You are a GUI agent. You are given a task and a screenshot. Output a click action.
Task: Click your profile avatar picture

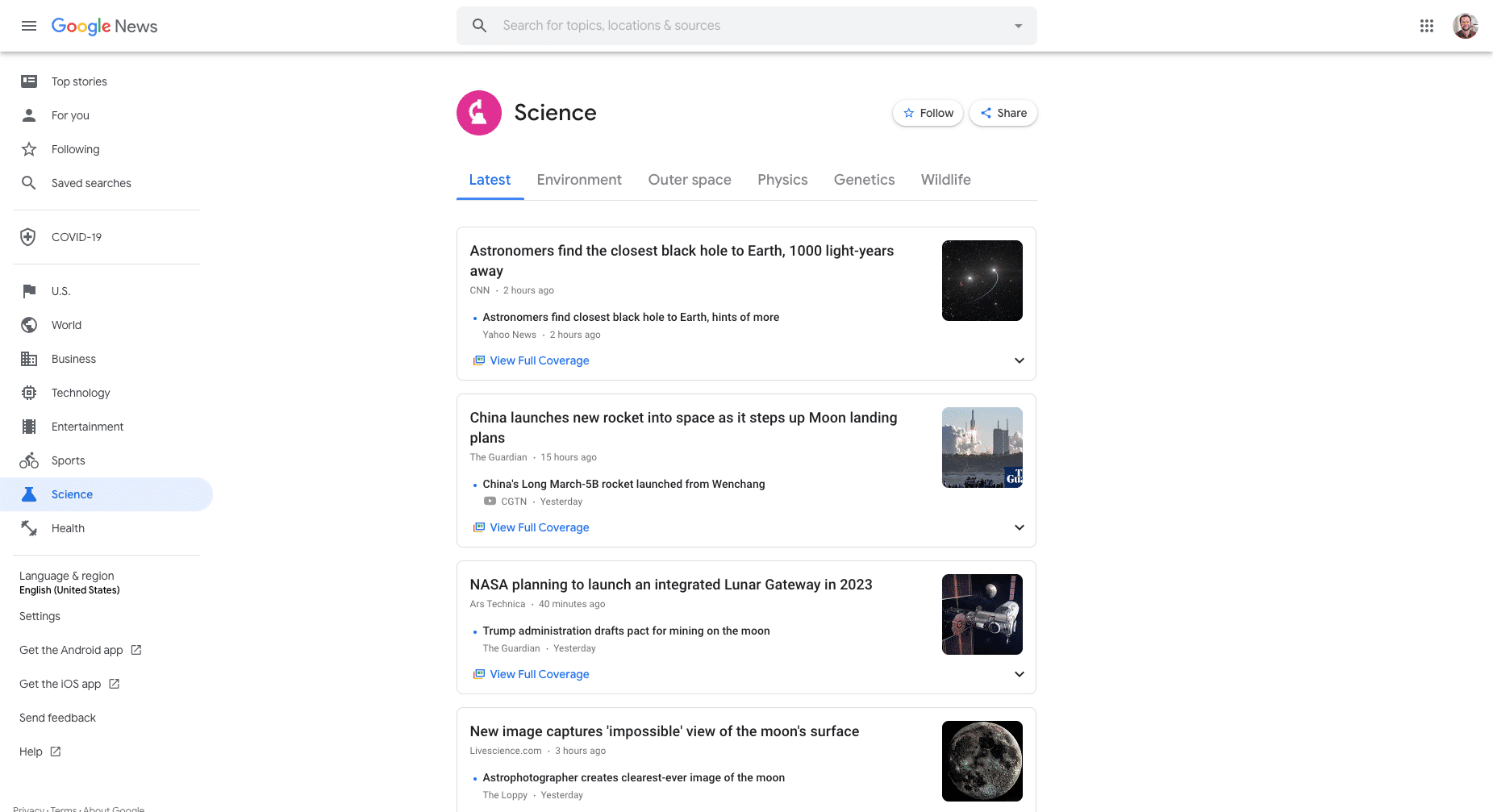[1465, 25]
